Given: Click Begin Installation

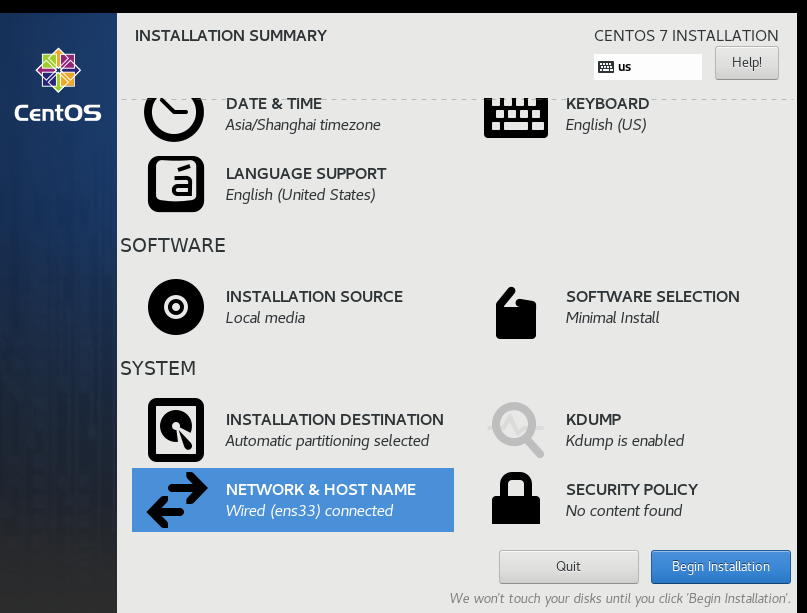Looking at the screenshot, I should [x=721, y=567].
